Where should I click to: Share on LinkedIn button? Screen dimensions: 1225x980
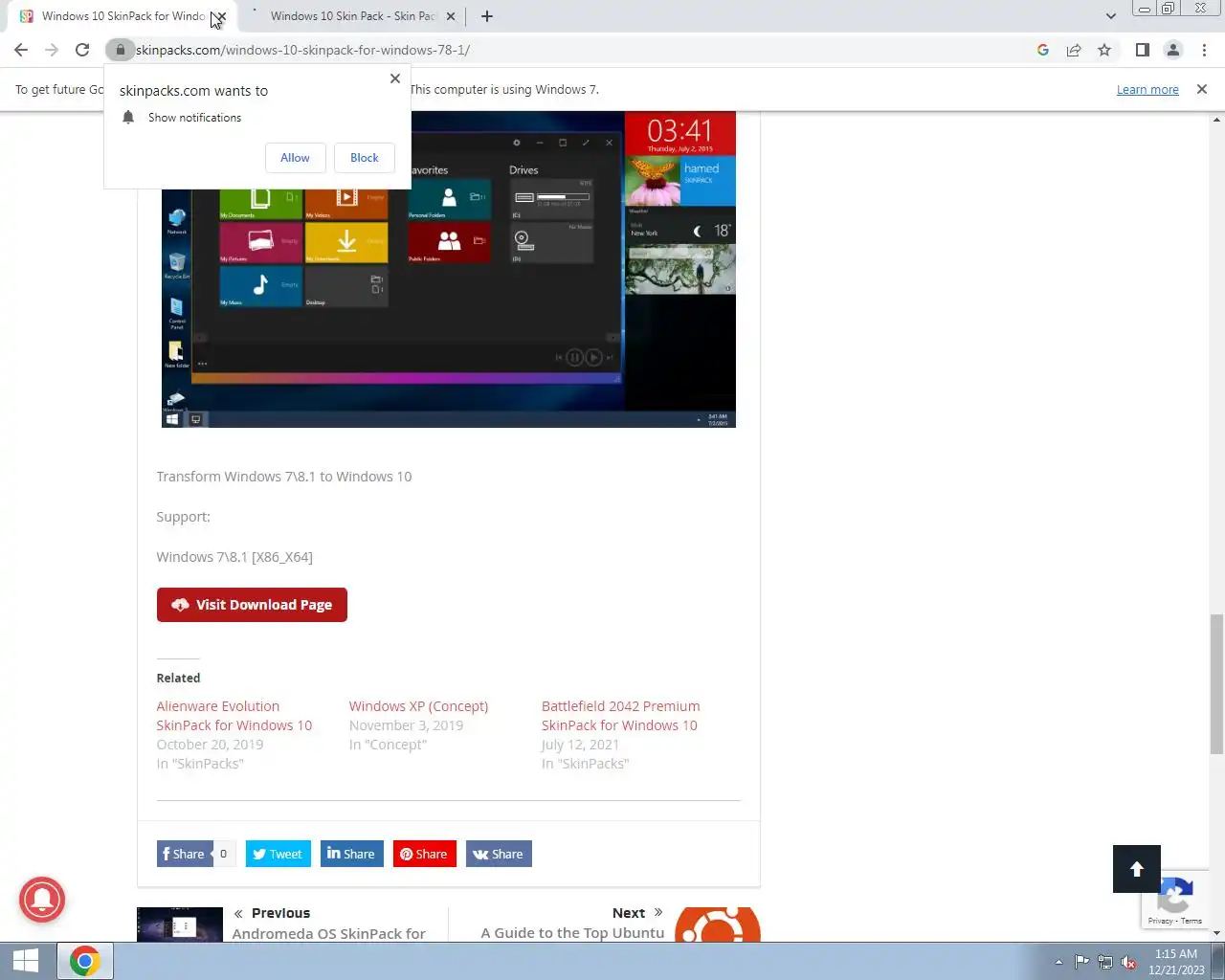[351, 854]
